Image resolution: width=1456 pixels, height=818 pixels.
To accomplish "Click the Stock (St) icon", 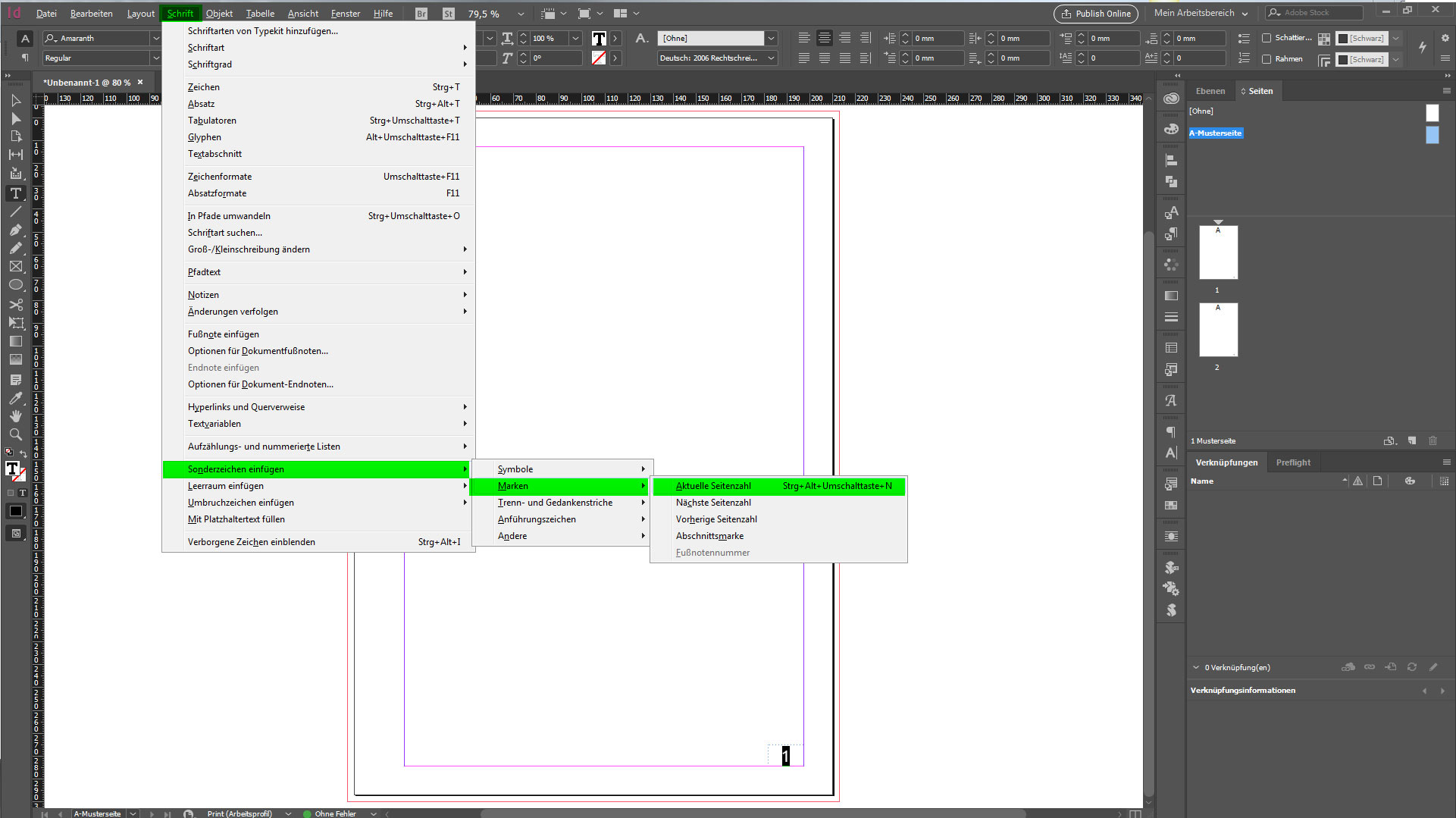I will click(448, 14).
